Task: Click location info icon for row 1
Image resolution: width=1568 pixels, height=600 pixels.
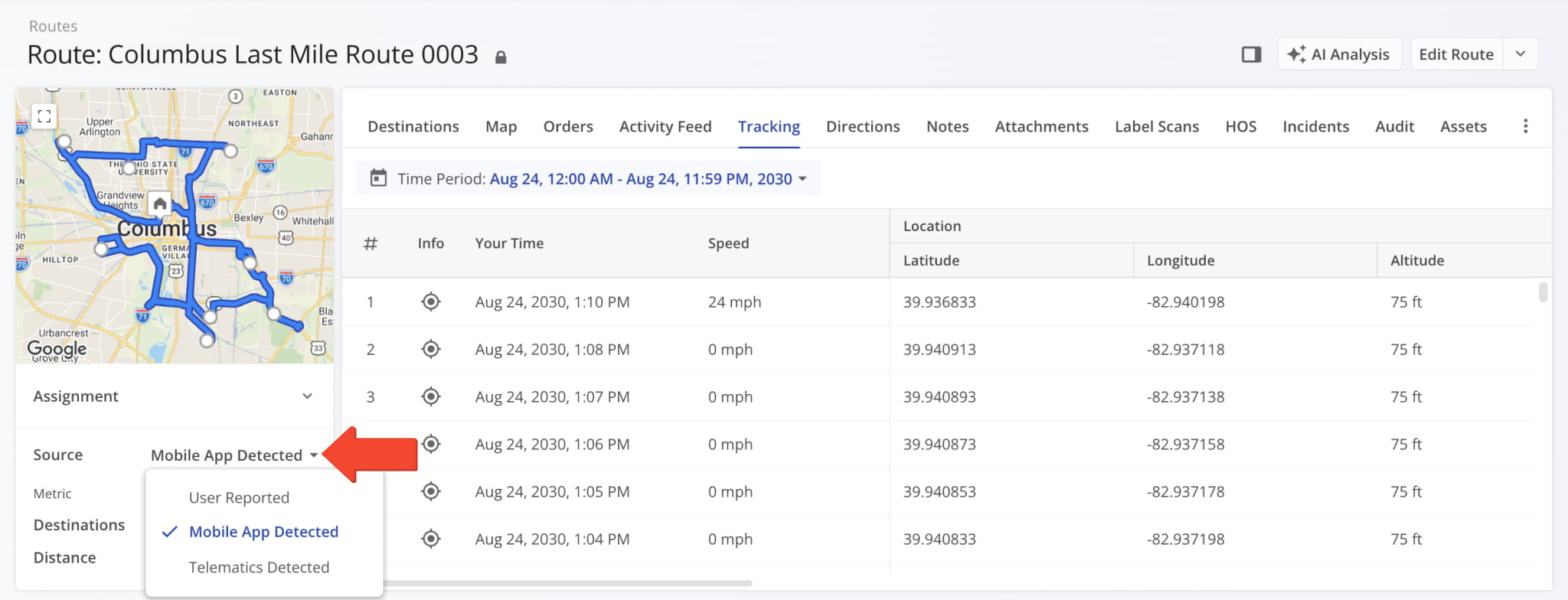Action: click(431, 302)
